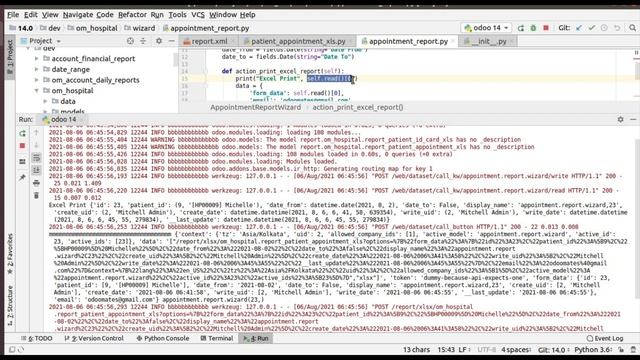The height and width of the screenshot is (360, 640).
Task: Select AppointmentReportWizard breadcrumb
Action: [x=256, y=107]
